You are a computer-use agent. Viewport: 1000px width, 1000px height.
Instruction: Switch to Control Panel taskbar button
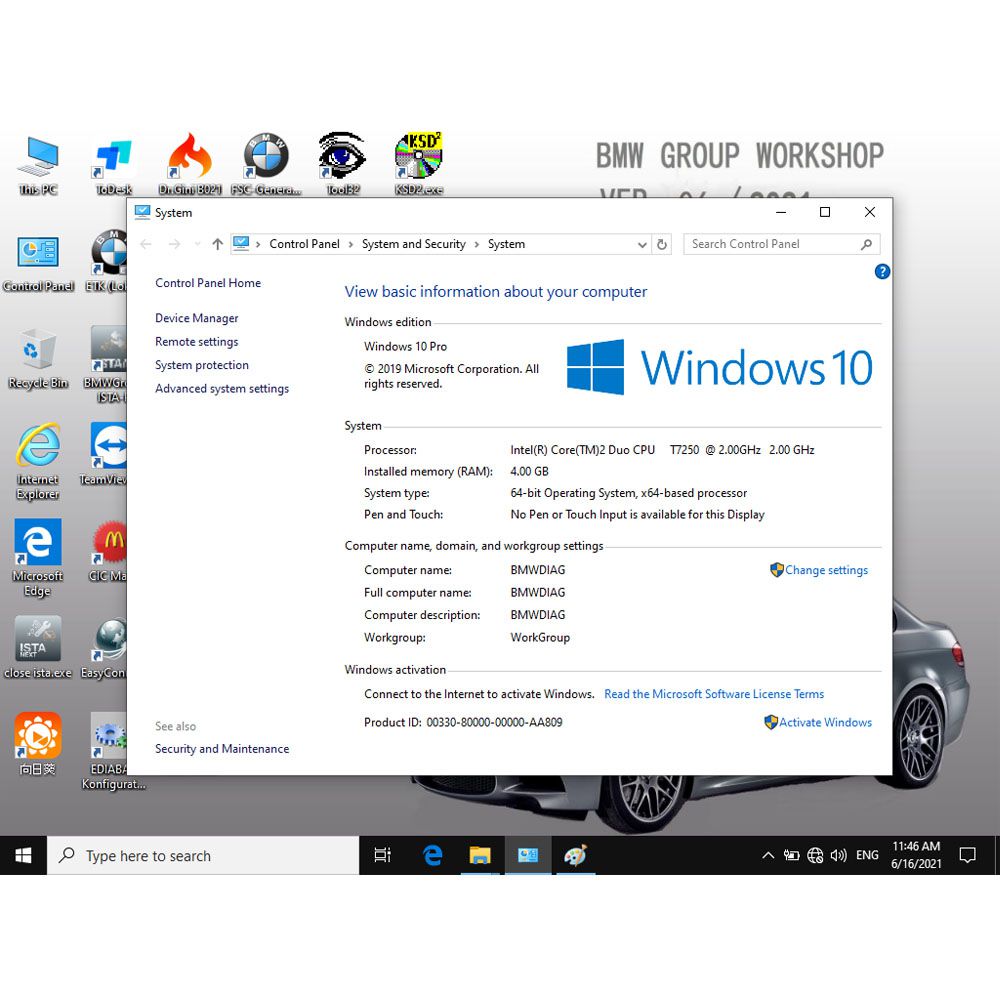tap(528, 855)
